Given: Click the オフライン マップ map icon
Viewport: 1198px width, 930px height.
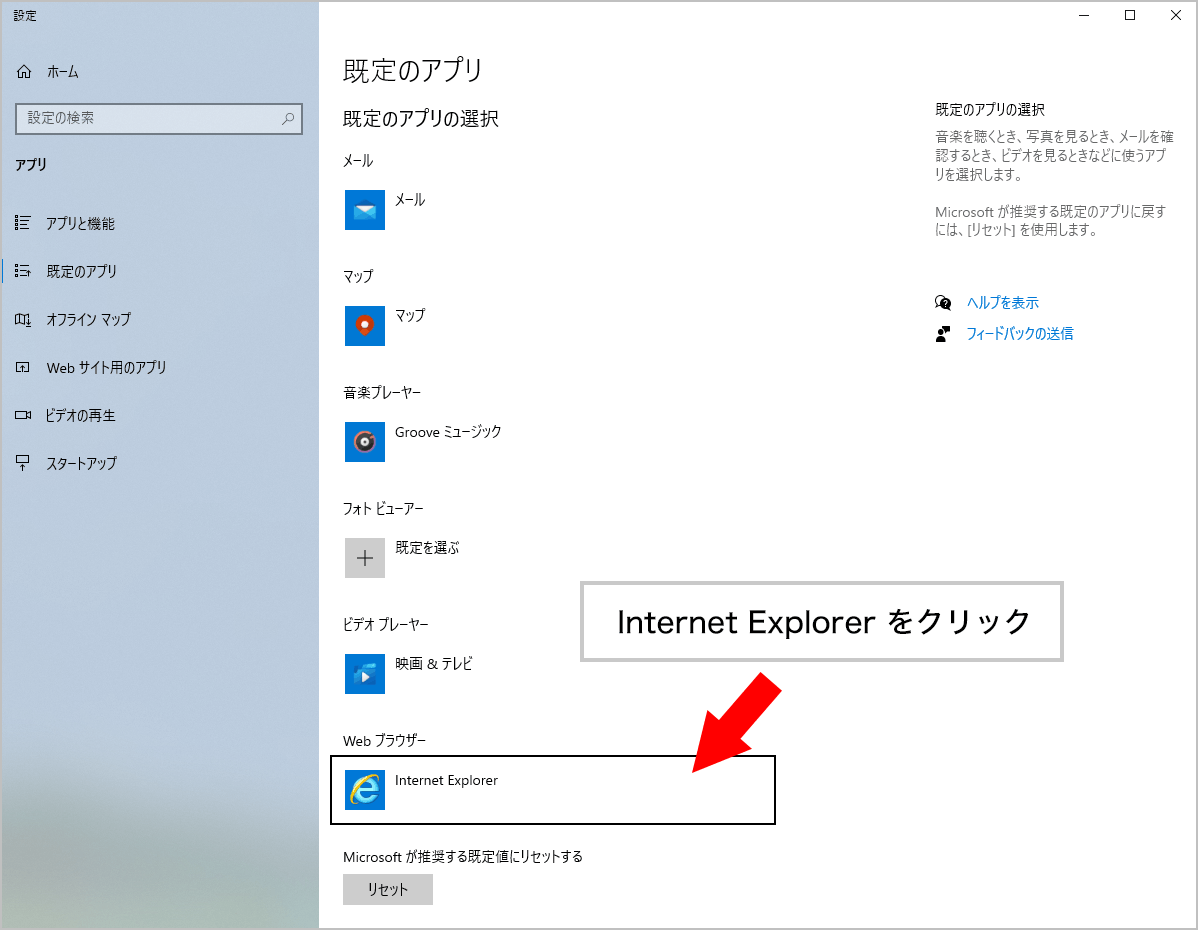Looking at the screenshot, I should [23, 319].
